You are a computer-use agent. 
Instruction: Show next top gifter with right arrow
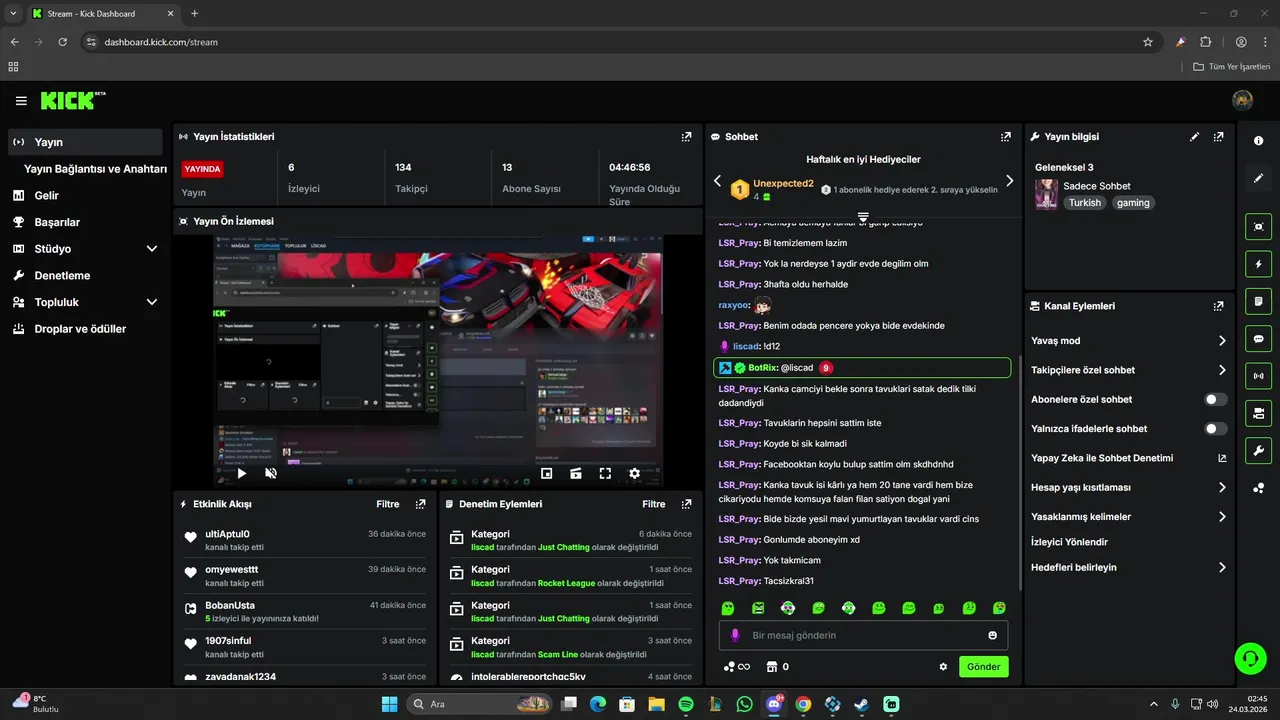pyautogui.click(x=1009, y=181)
